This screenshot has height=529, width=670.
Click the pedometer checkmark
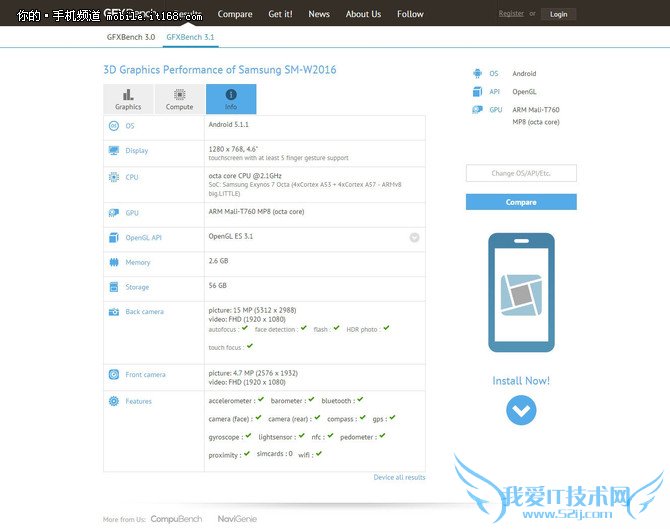click(382, 435)
